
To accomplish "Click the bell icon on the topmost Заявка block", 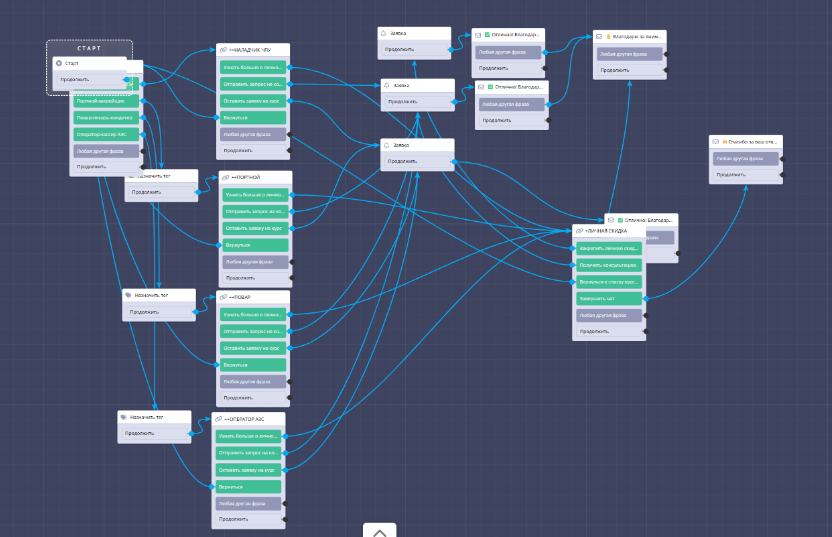I will pyautogui.click(x=385, y=33).
